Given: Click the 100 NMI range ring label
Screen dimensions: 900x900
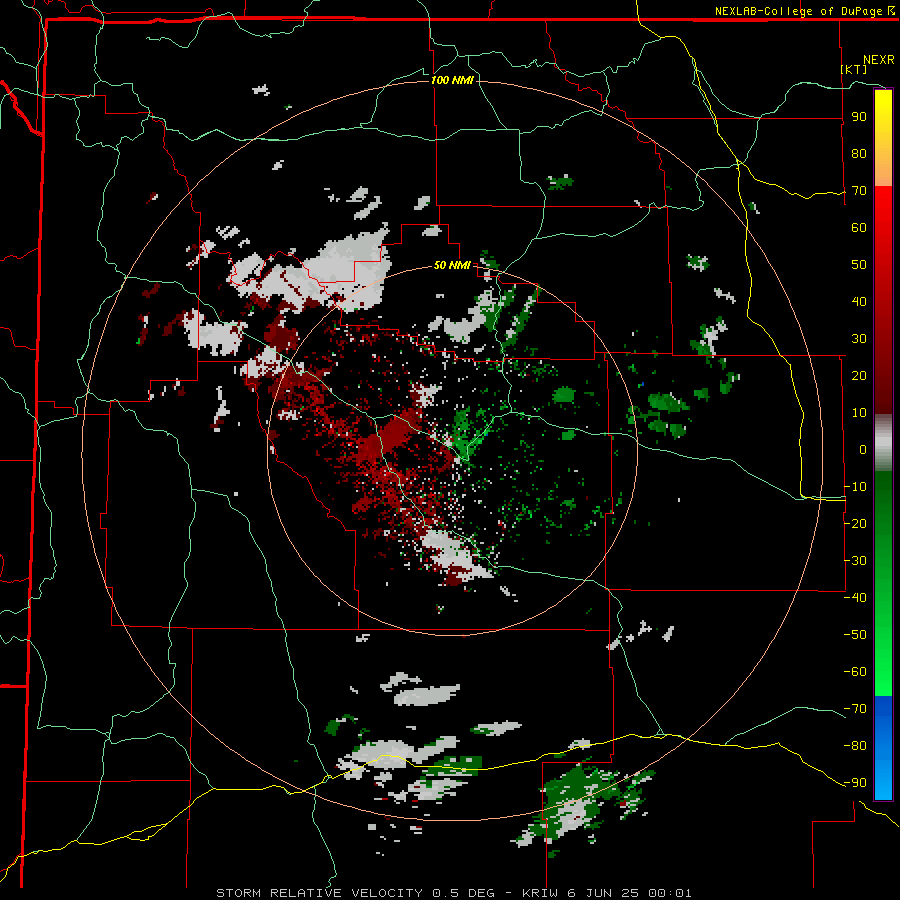Looking at the screenshot, I should [x=452, y=80].
